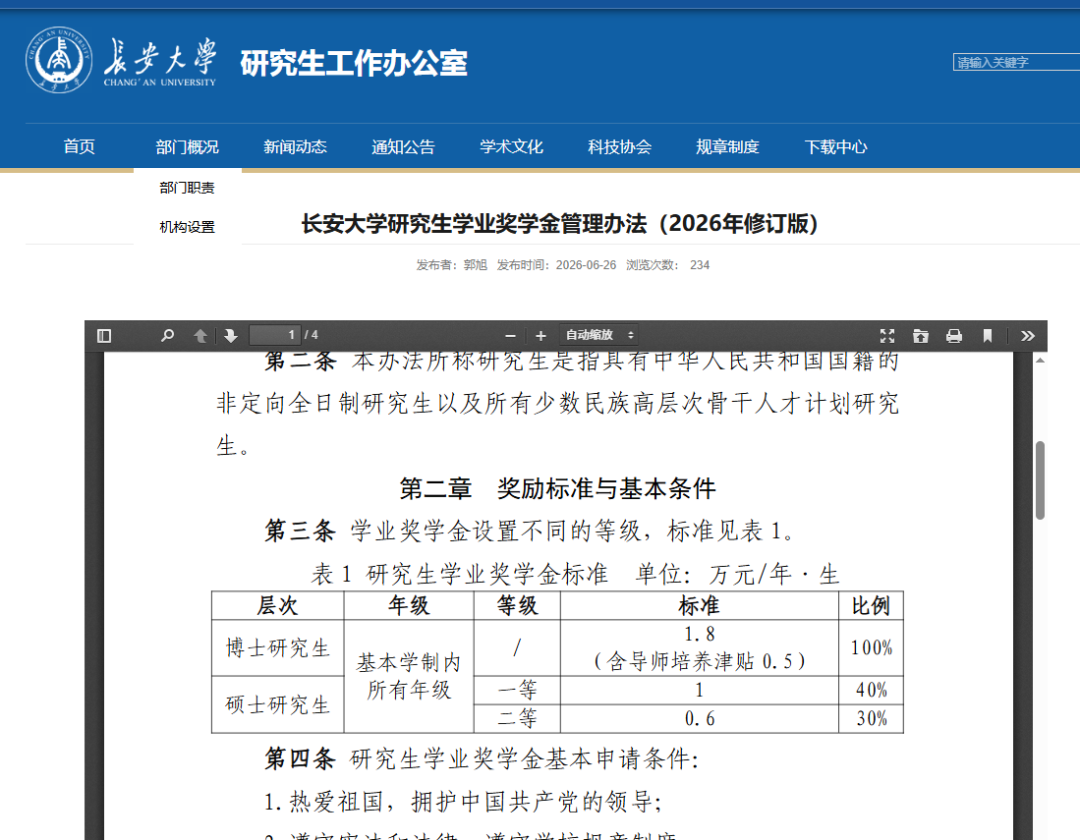Click the PDF vertical scrollbar thumb
The width and height of the screenshot is (1080, 840).
pyautogui.click(x=1040, y=480)
